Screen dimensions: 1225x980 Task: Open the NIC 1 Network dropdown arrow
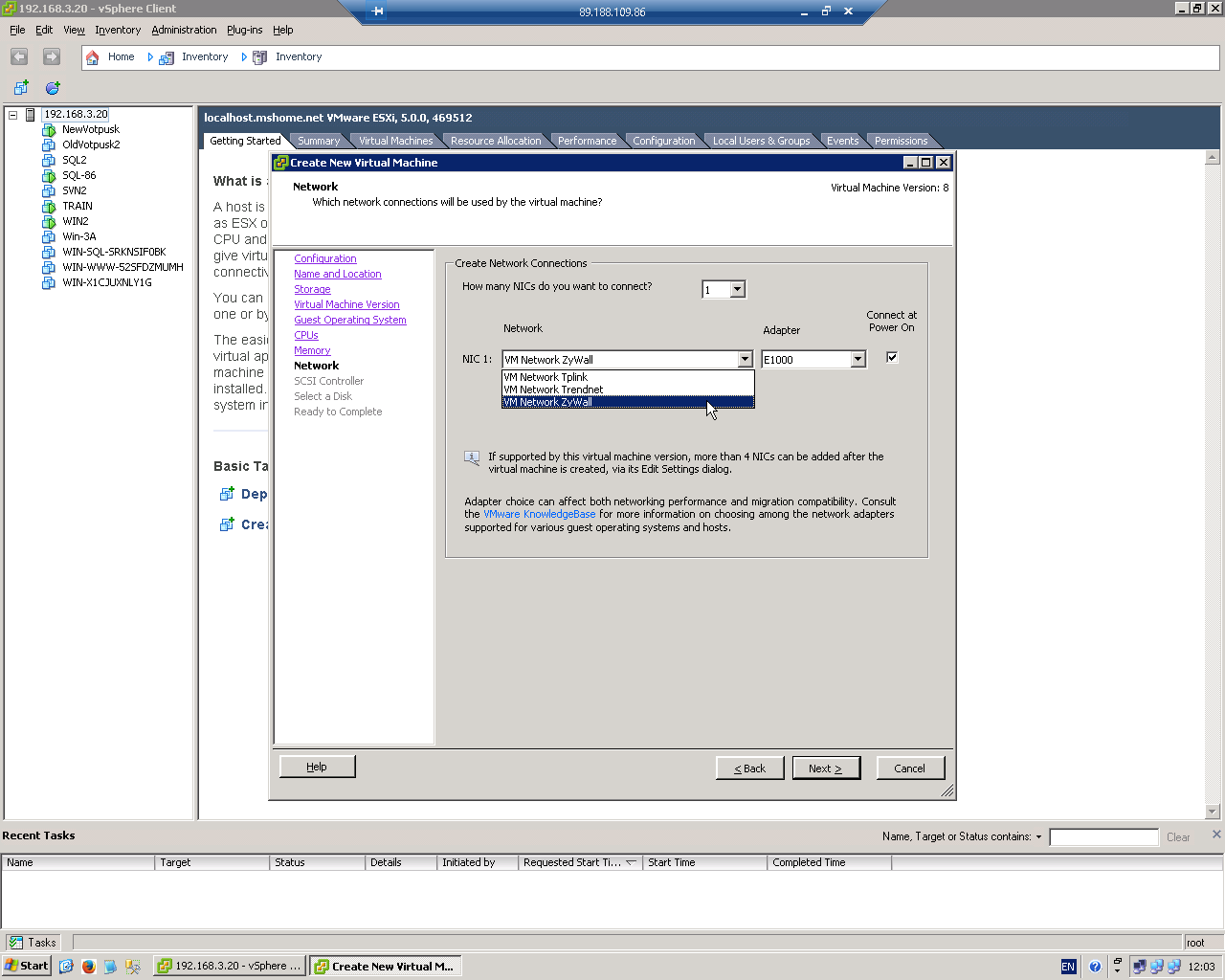point(746,360)
